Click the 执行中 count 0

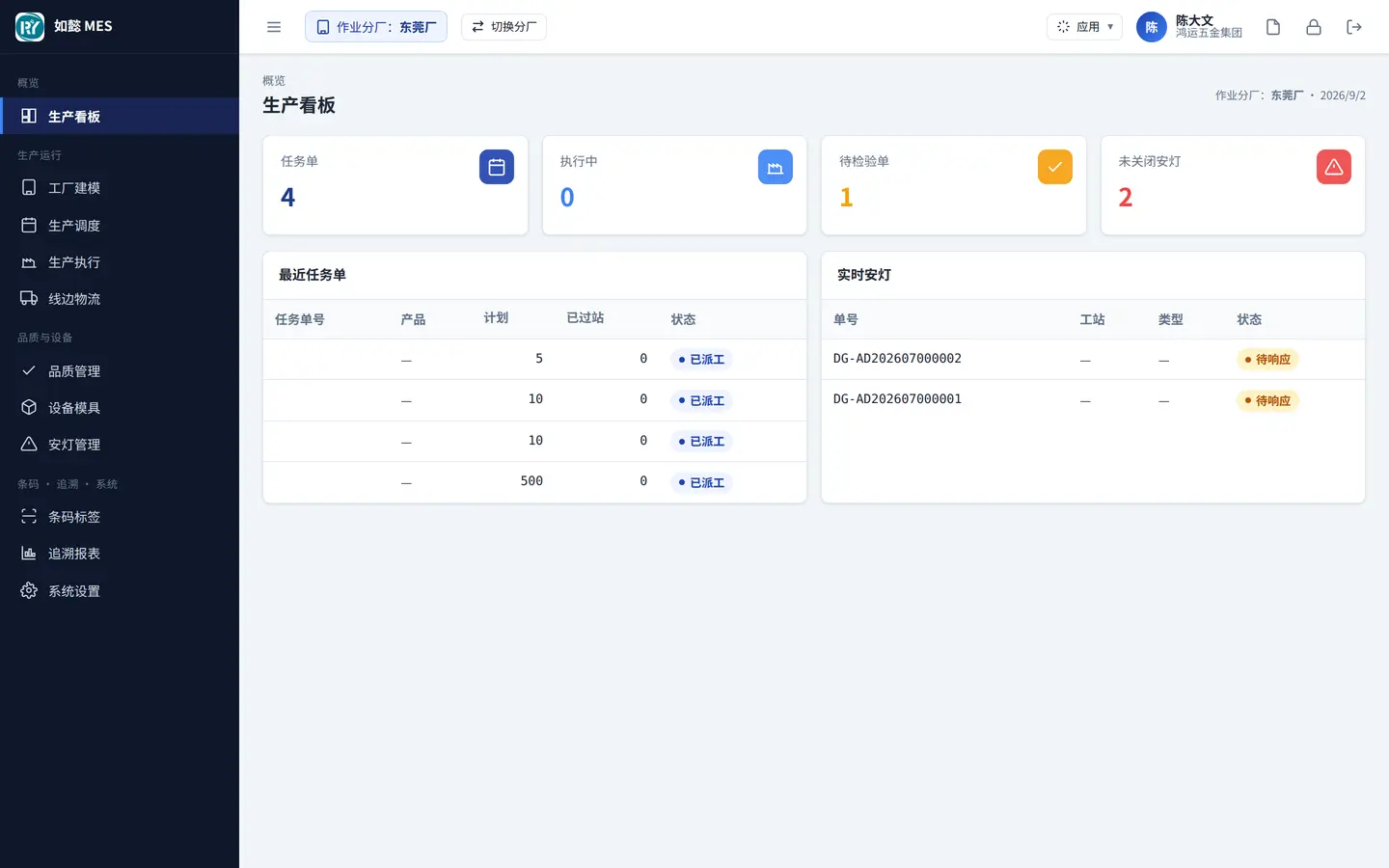[567, 198]
